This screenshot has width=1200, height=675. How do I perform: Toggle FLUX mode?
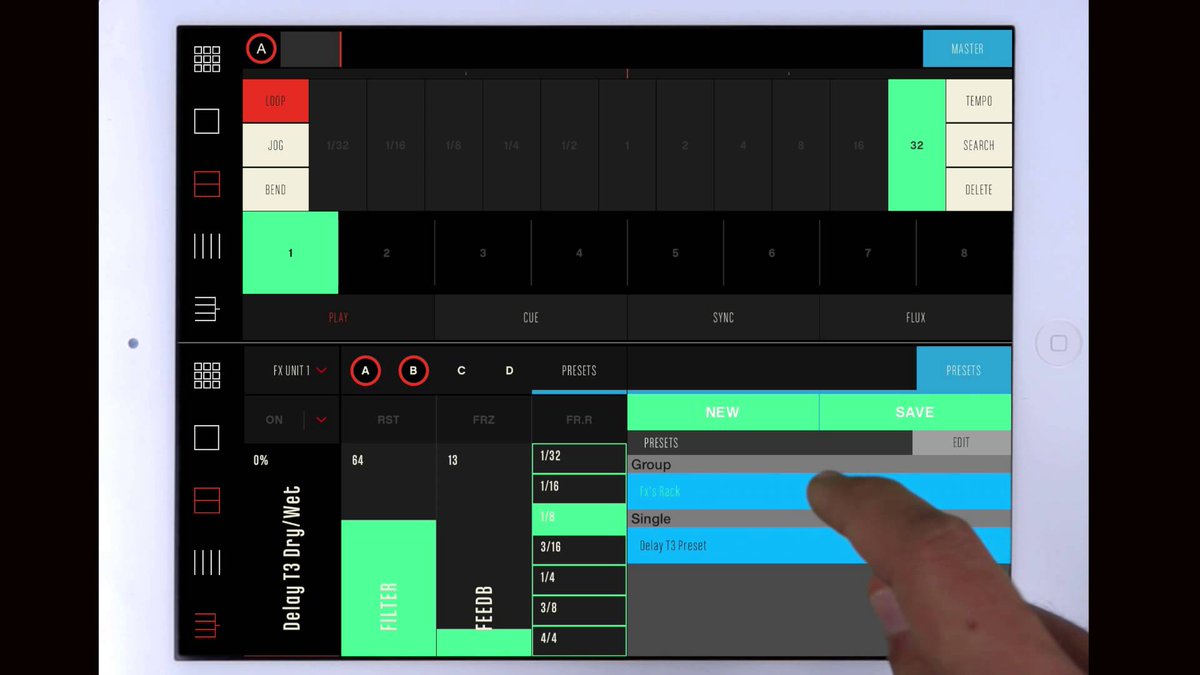tap(916, 318)
